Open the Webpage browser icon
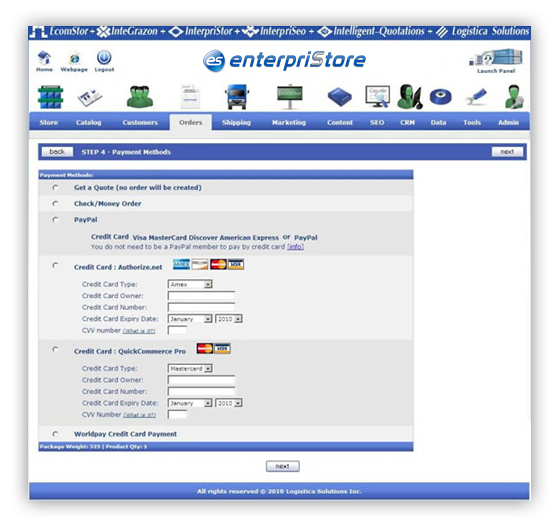The height and width of the screenshot is (527, 559). (x=74, y=58)
